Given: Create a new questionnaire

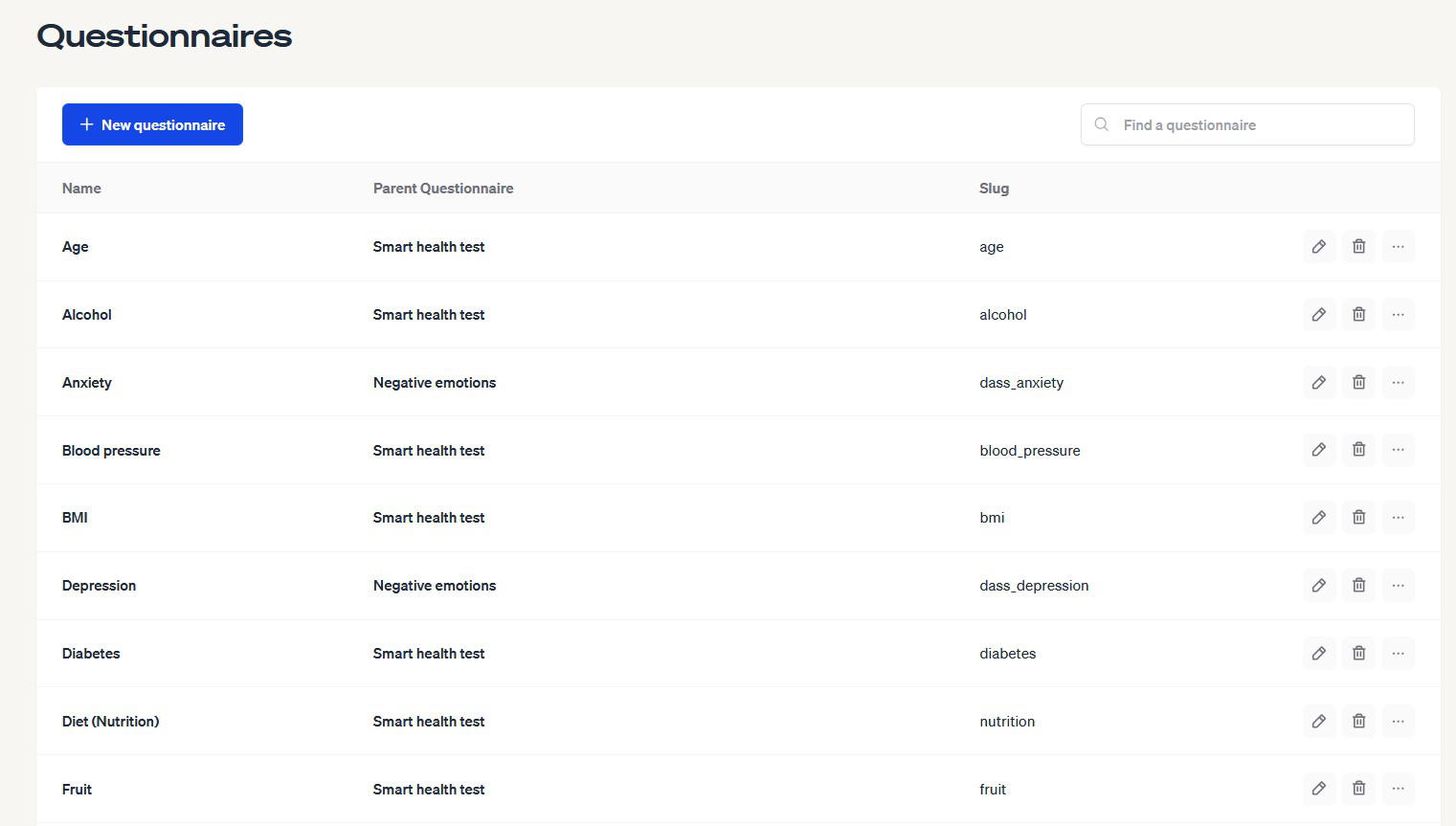Looking at the screenshot, I should pyautogui.click(x=152, y=123).
